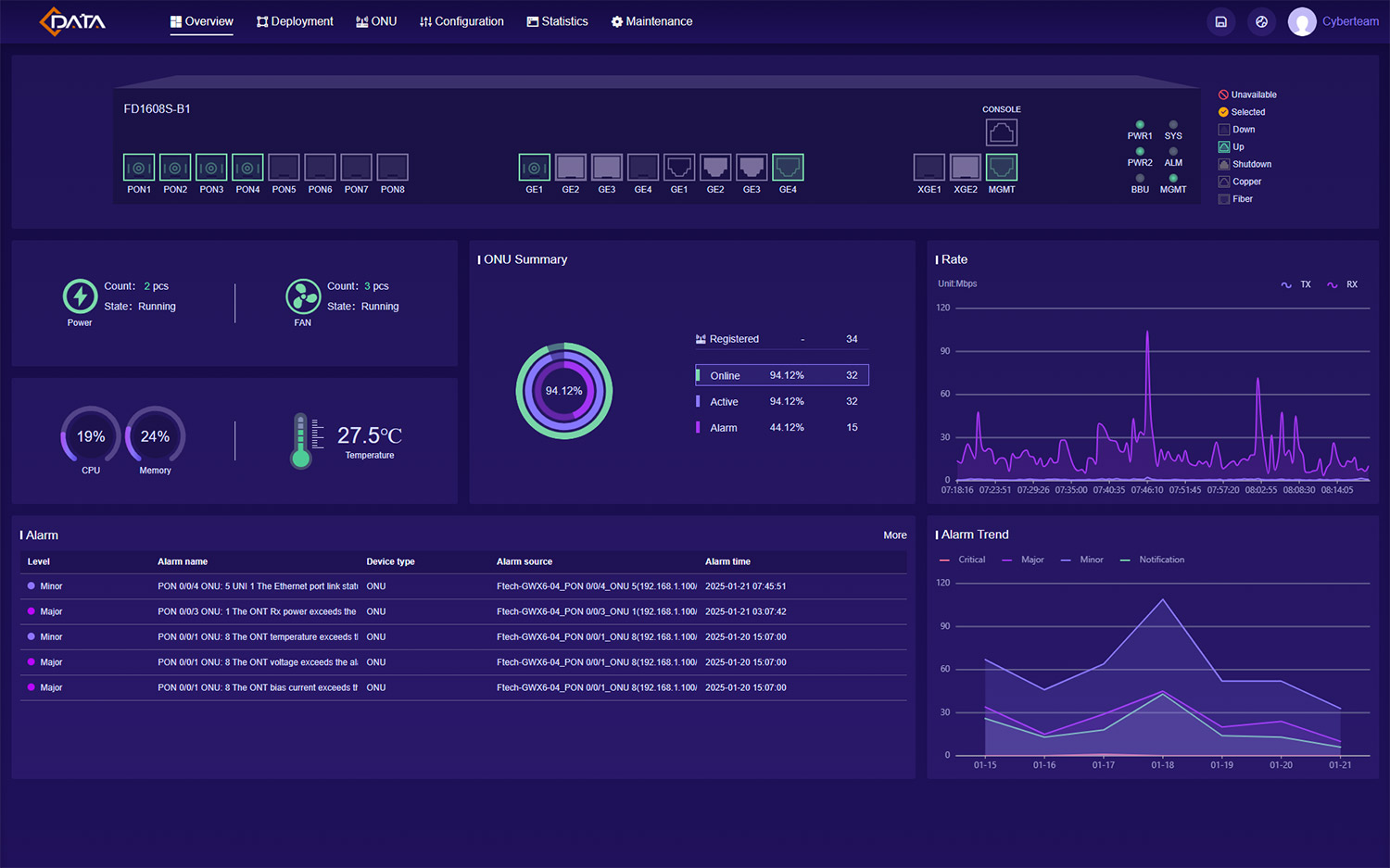The image size is (1390, 868).
Task: Click the Power status icon
Action: (80, 296)
